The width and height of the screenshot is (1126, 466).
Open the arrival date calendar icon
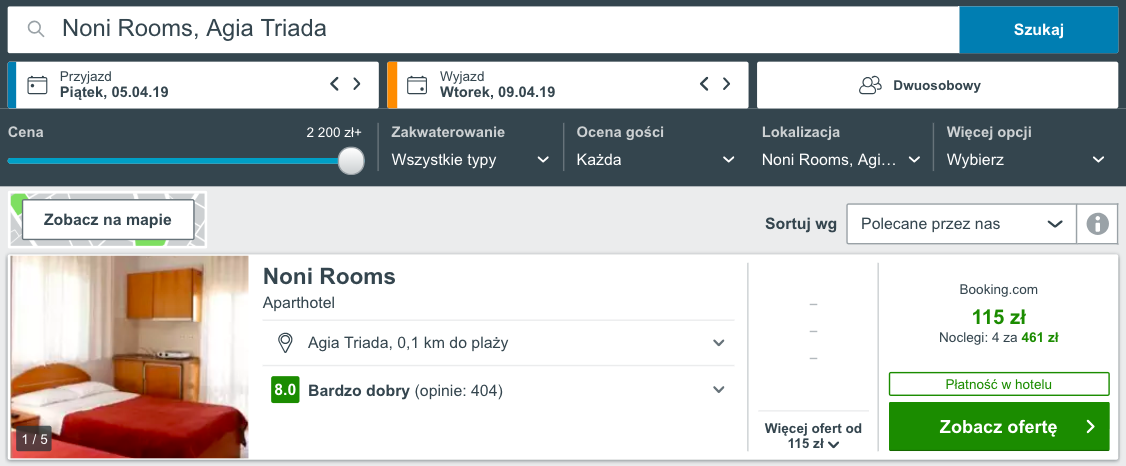(x=37, y=85)
